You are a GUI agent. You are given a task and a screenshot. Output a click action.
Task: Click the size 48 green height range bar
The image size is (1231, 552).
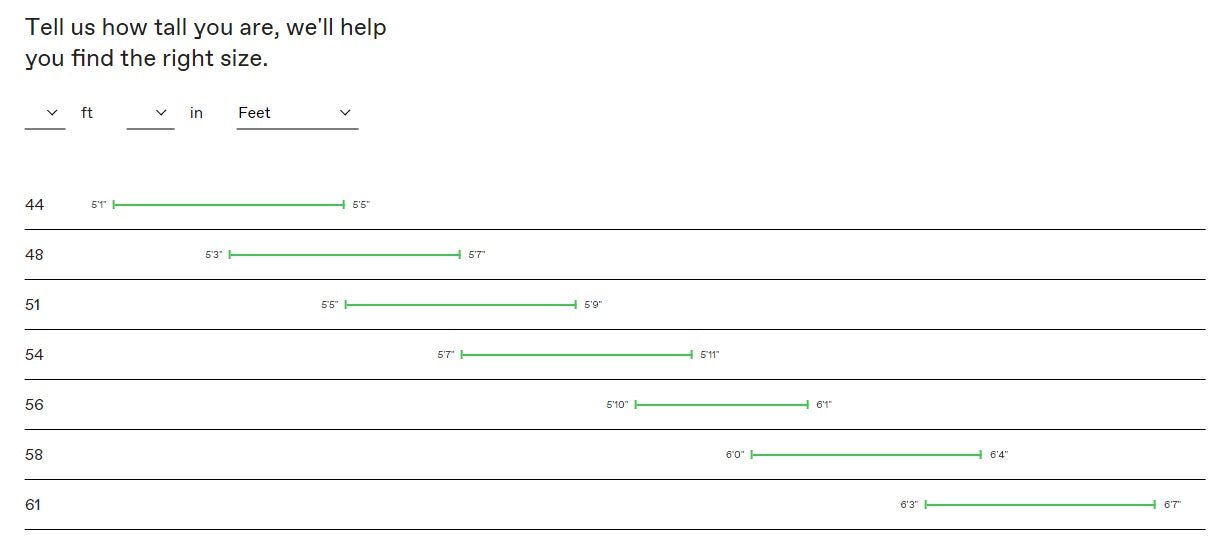[345, 255]
